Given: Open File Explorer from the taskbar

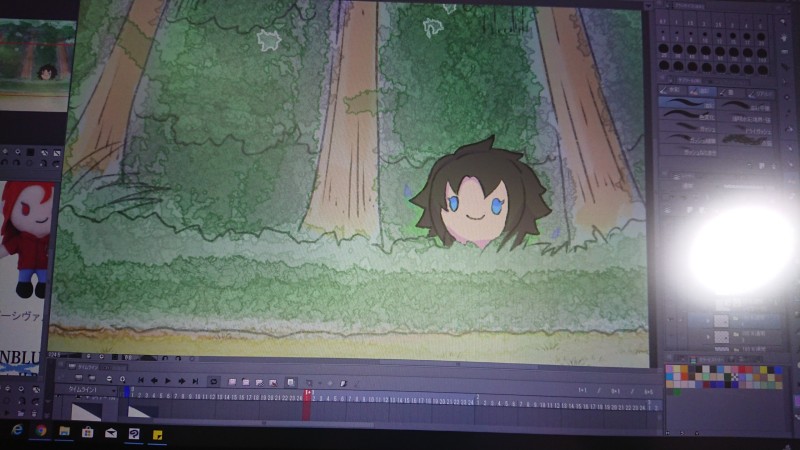Looking at the screenshot, I should [64, 432].
